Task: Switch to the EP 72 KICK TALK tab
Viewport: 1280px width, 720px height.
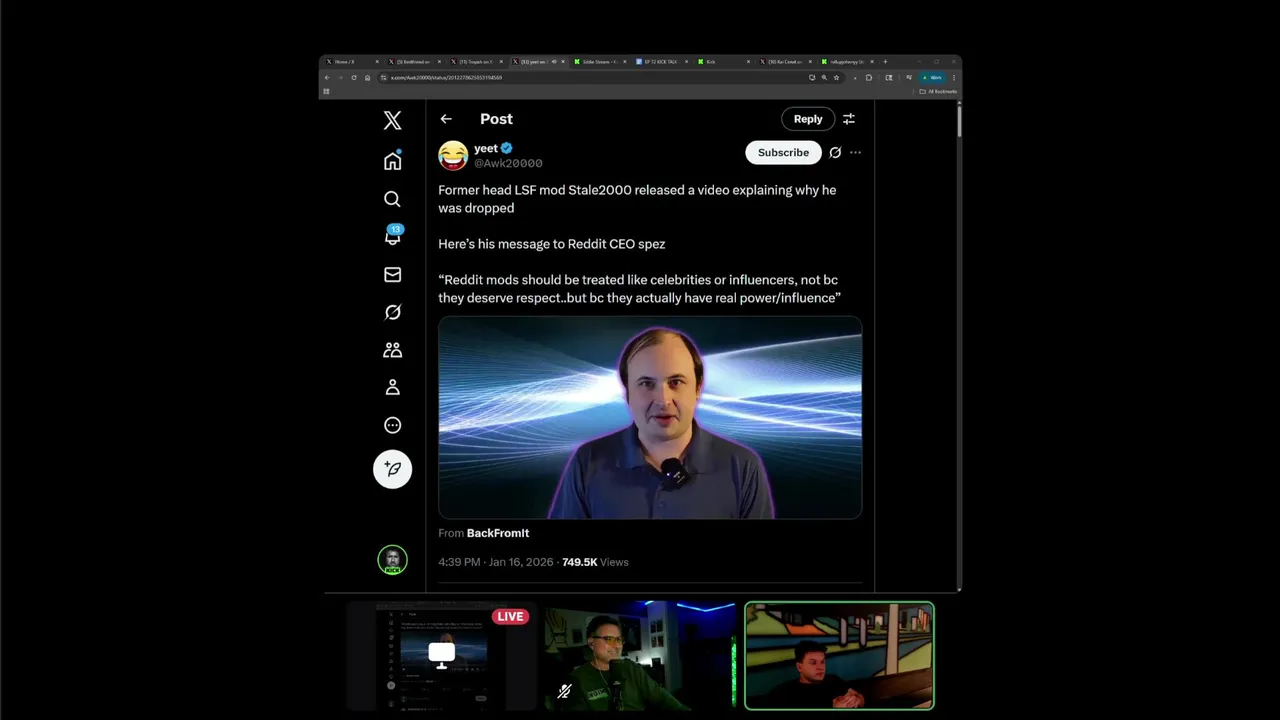Action: 661,62
